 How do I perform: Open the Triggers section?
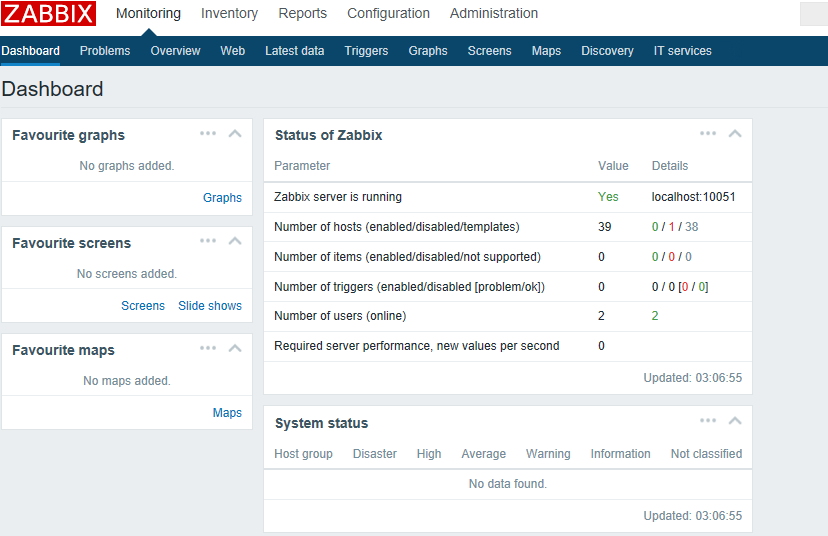[366, 51]
